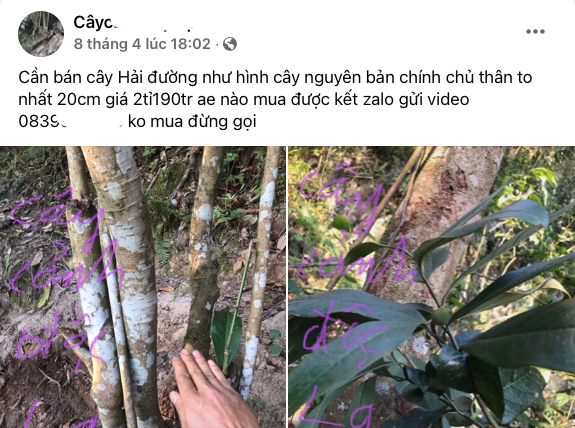The width and height of the screenshot is (575, 428).
Task: Click the phone number starting with 0839
Action: click(x=70, y=121)
